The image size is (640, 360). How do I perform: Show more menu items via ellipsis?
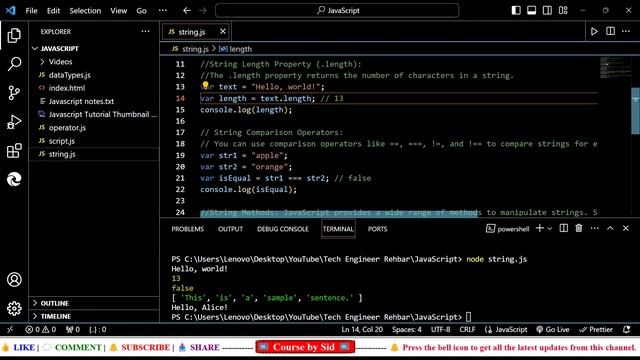162,11
